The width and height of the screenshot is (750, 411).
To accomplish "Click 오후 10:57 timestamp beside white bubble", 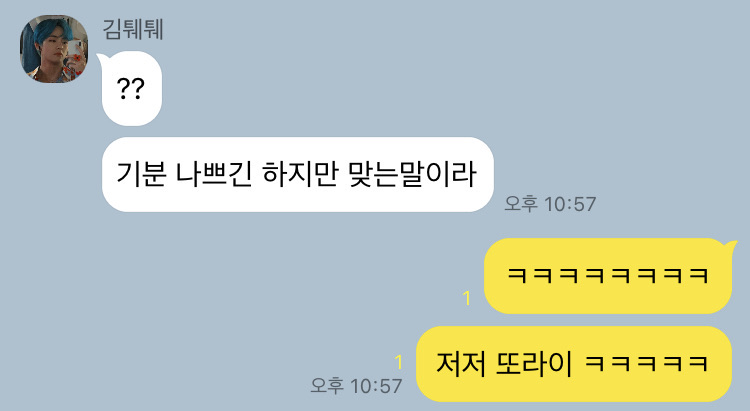I will pos(550,204).
